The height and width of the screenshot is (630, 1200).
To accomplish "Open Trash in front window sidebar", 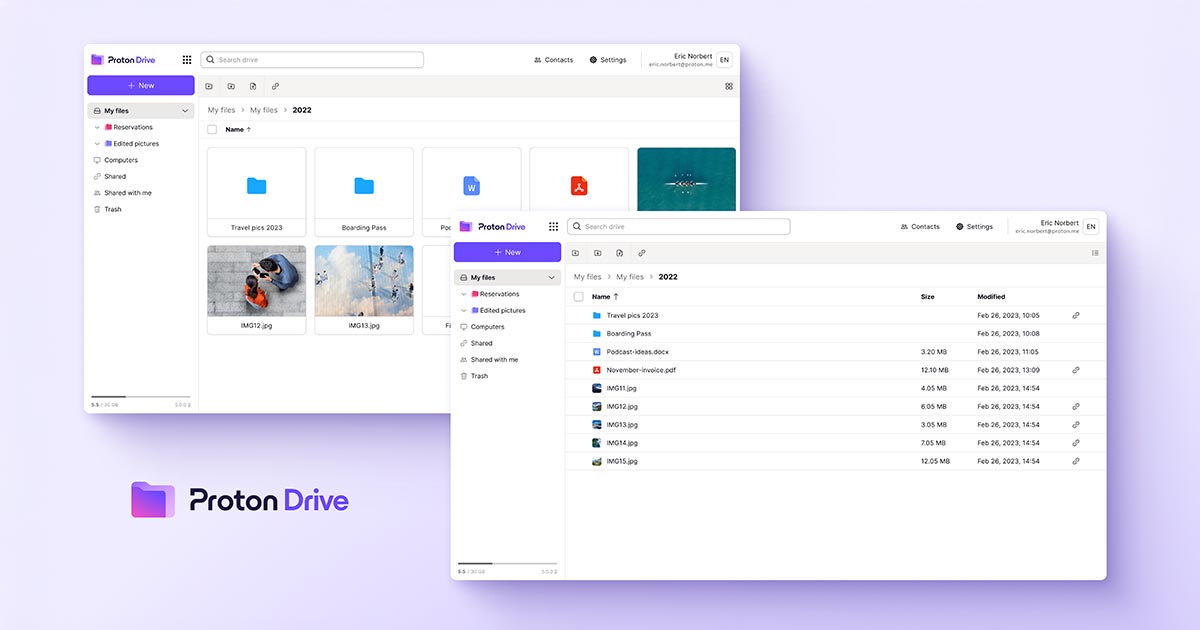I will coord(479,376).
